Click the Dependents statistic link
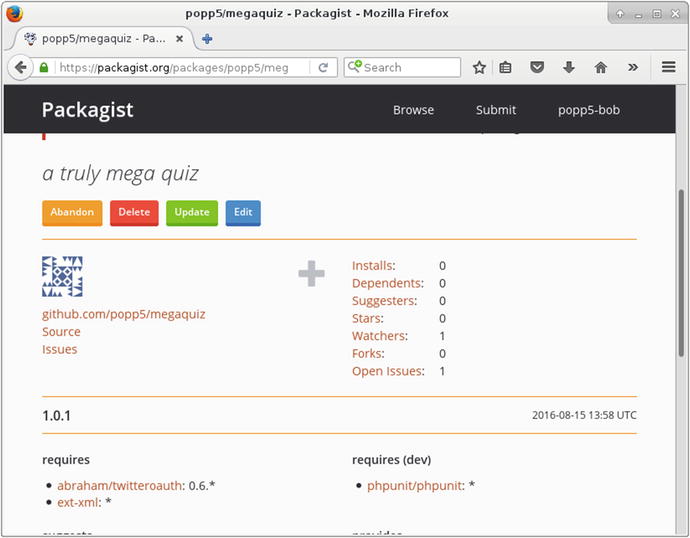Viewport: 690px width, 538px height. [388, 283]
